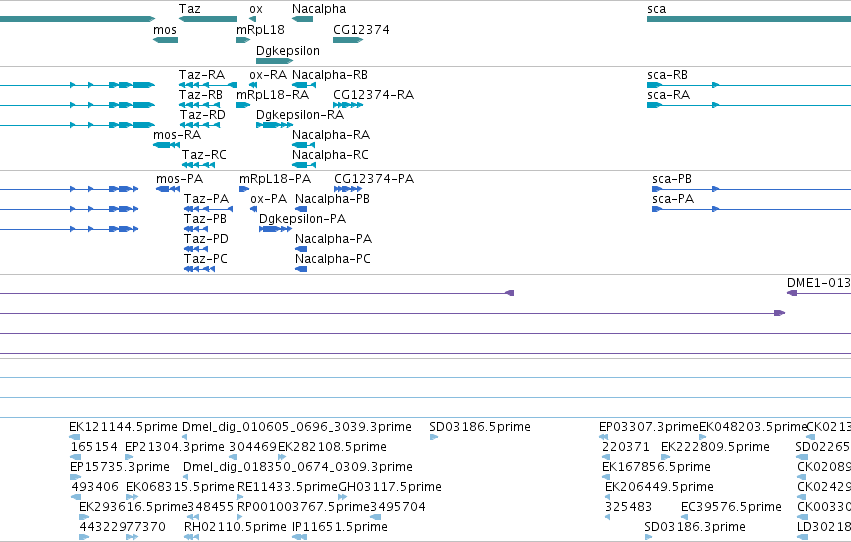Select transcript Nacalpha-RB
Viewport: 851px width, 542px height.
tap(304, 85)
